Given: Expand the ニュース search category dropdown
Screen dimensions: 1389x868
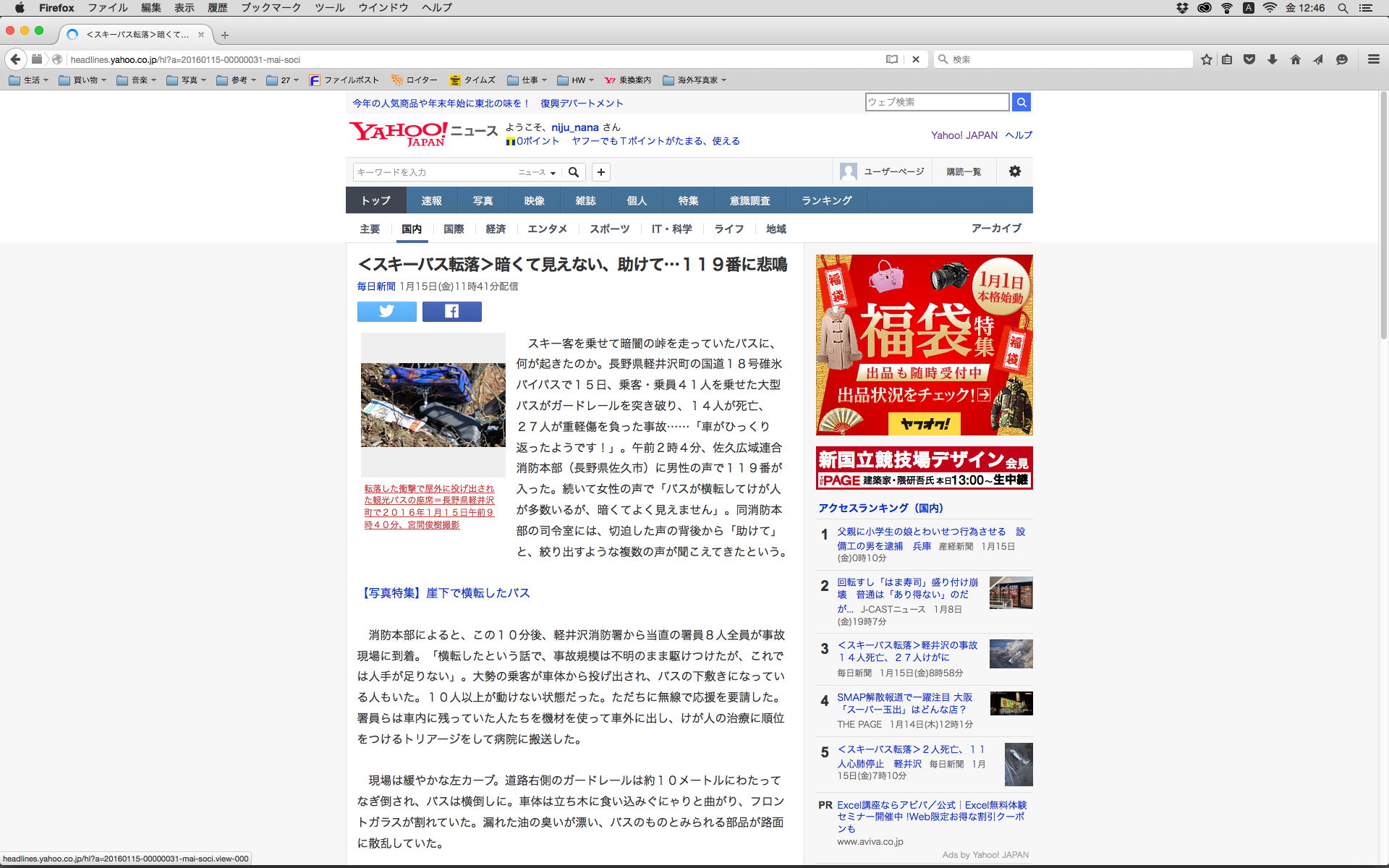Looking at the screenshot, I should (537, 172).
